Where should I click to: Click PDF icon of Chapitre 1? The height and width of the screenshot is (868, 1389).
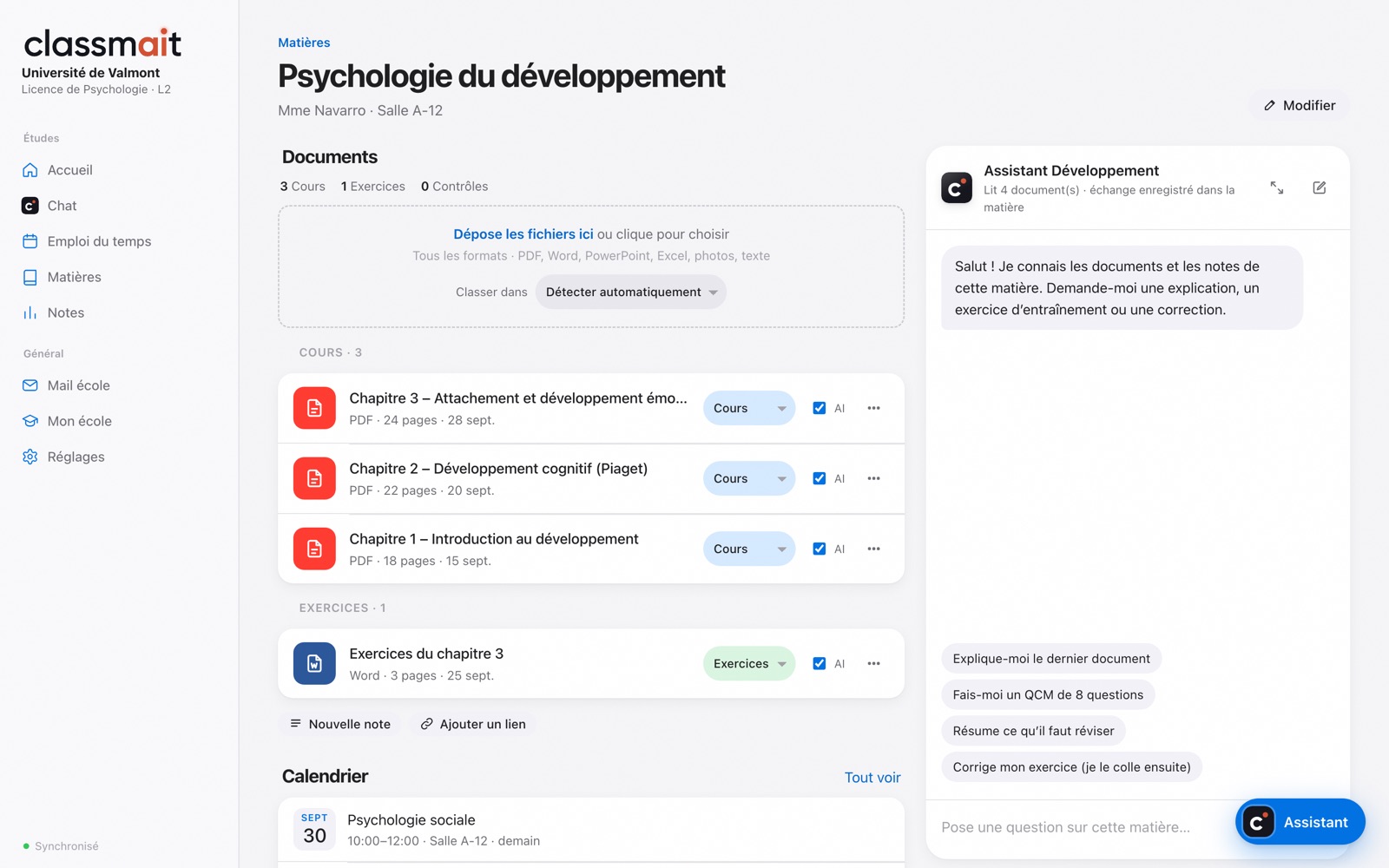point(314,549)
